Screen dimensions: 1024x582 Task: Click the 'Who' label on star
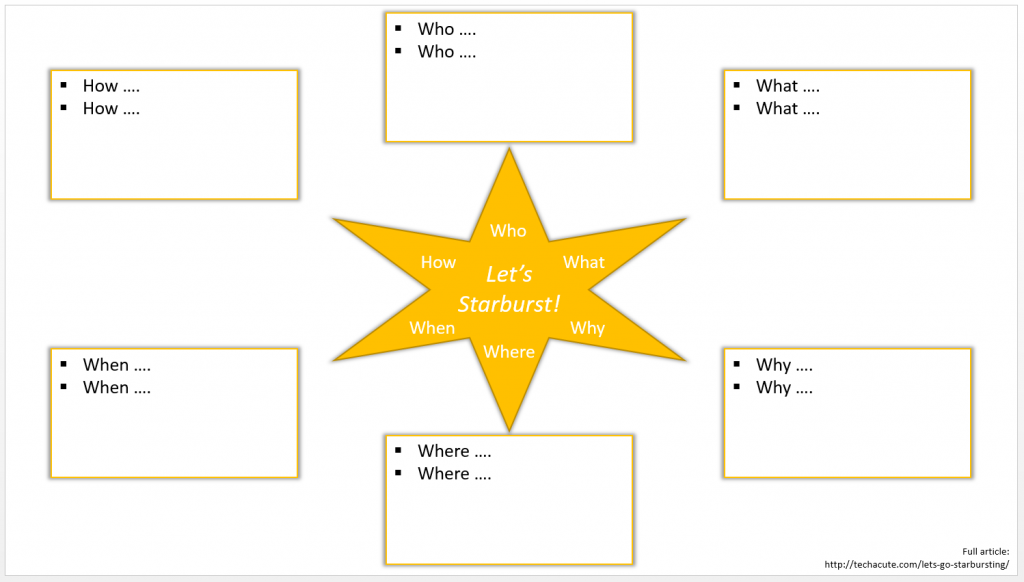508,231
